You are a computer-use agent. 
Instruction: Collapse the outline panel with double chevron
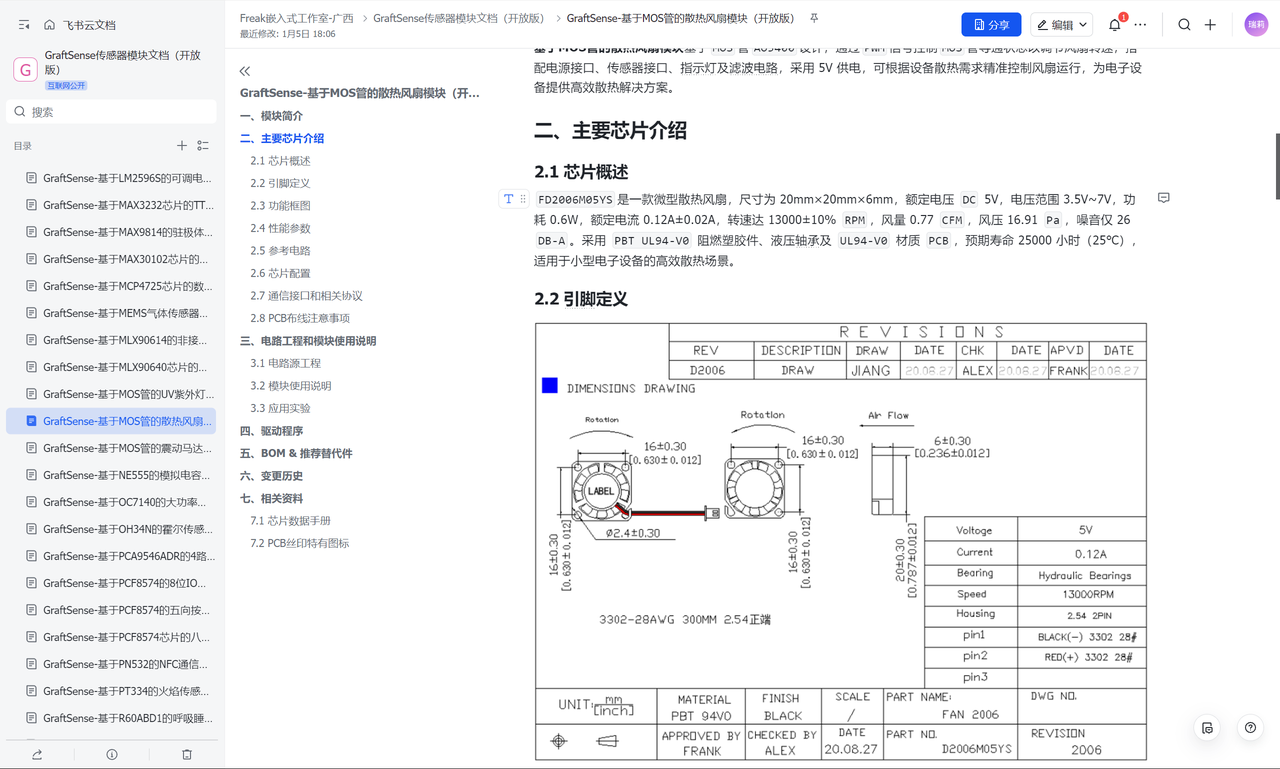pos(245,71)
